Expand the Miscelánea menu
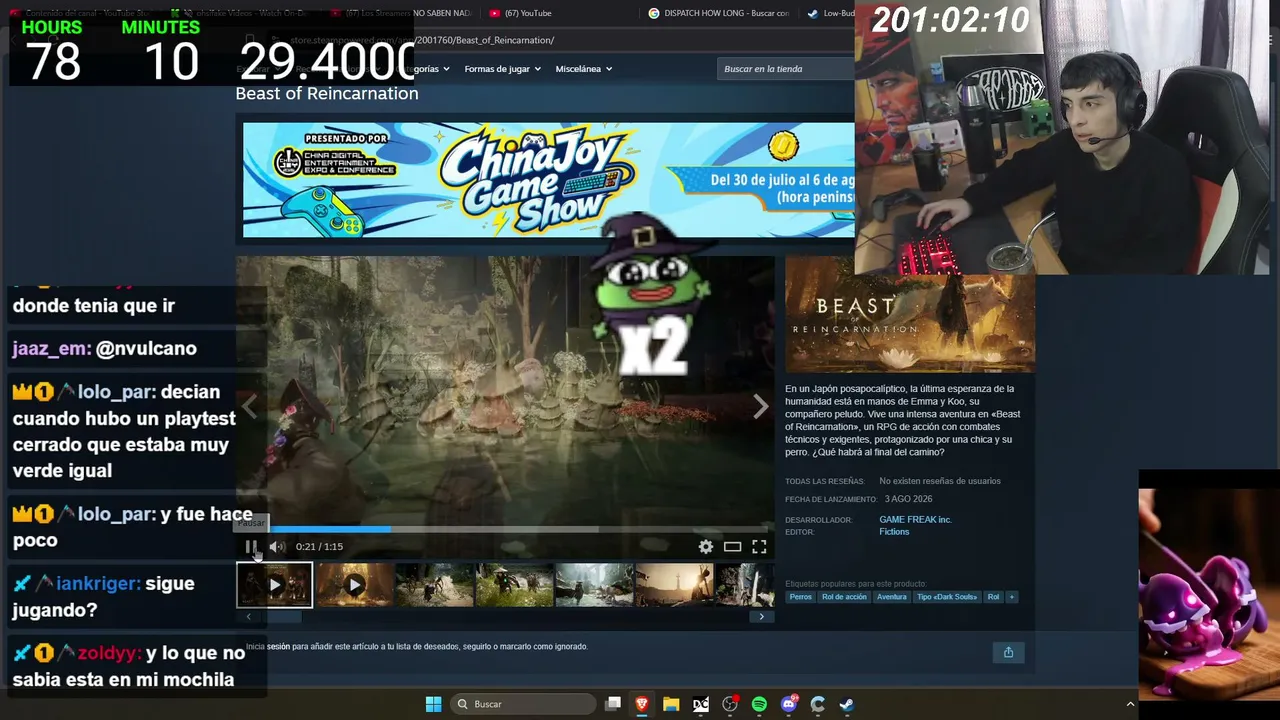Image resolution: width=1280 pixels, height=720 pixels. pyautogui.click(x=584, y=69)
